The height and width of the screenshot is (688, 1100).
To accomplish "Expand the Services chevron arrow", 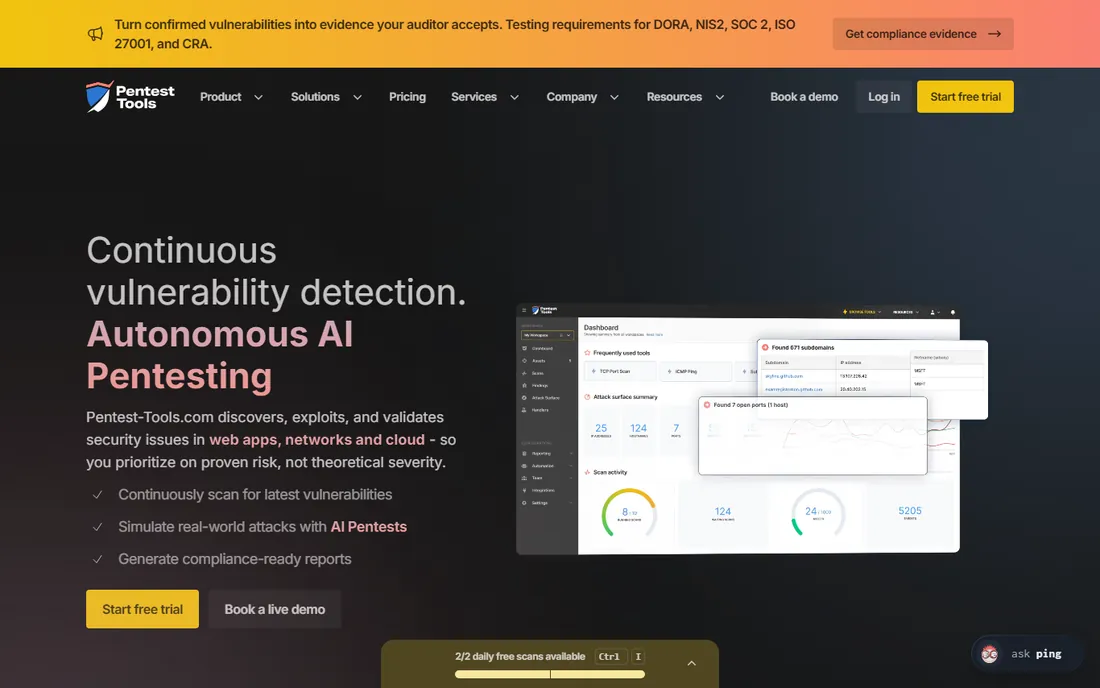I will click(x=514, y=97).
